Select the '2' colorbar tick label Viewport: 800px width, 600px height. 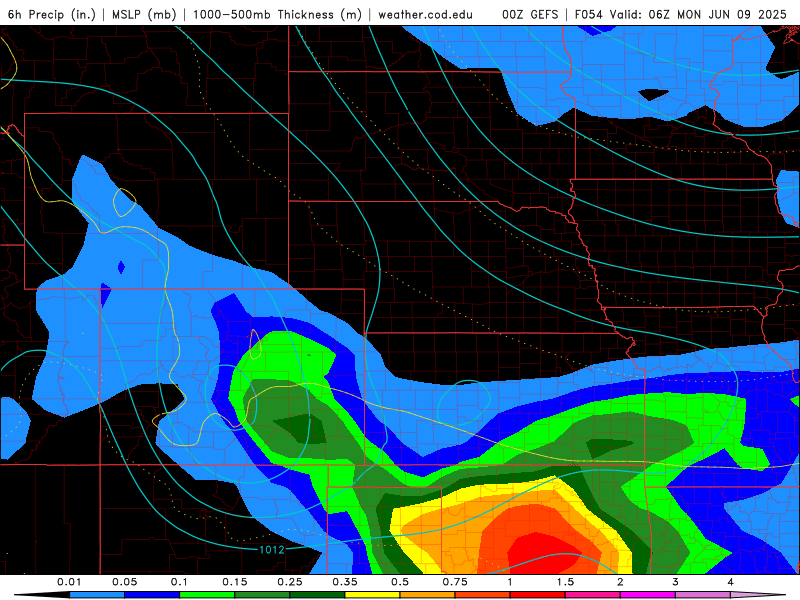point(620,582)
